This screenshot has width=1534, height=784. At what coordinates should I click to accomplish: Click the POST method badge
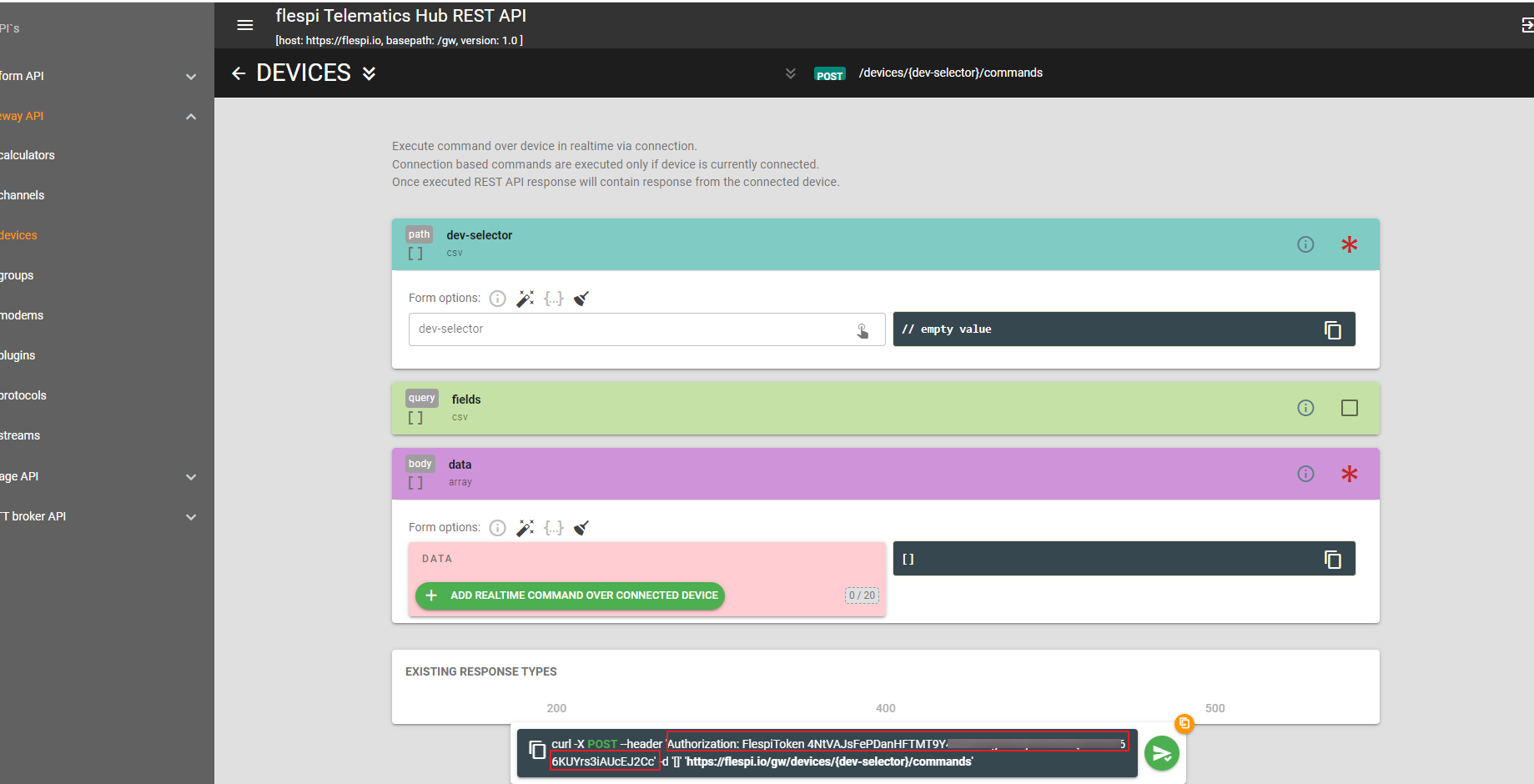click(829, 75)
